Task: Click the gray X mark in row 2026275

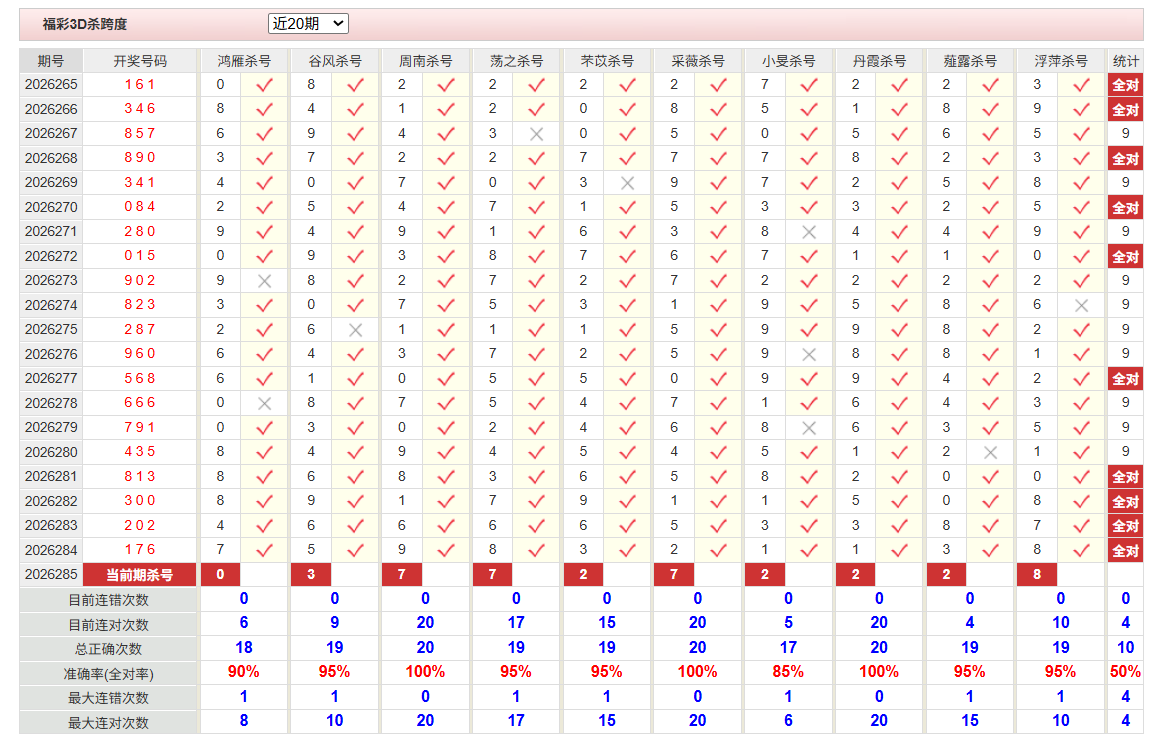Action: (x=355, y=330)
